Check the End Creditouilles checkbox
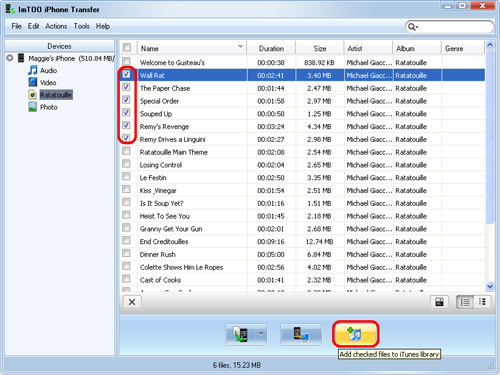The height and width of the screenshot is (375, 500). click(x=126, y=240)
